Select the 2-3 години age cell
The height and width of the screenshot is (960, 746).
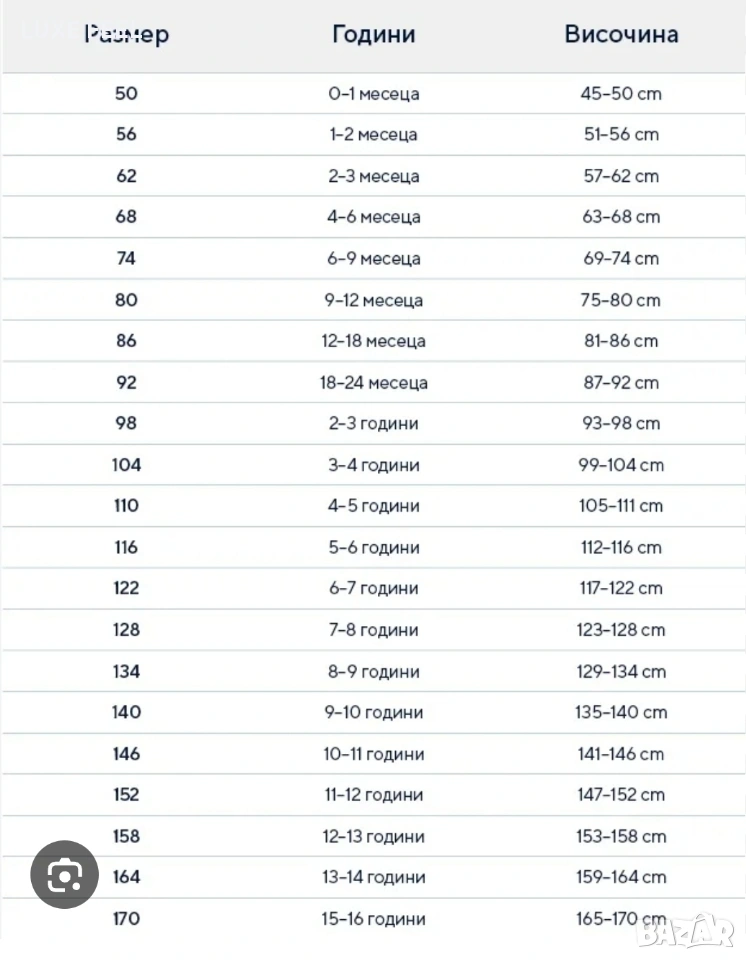pos(373,423)
